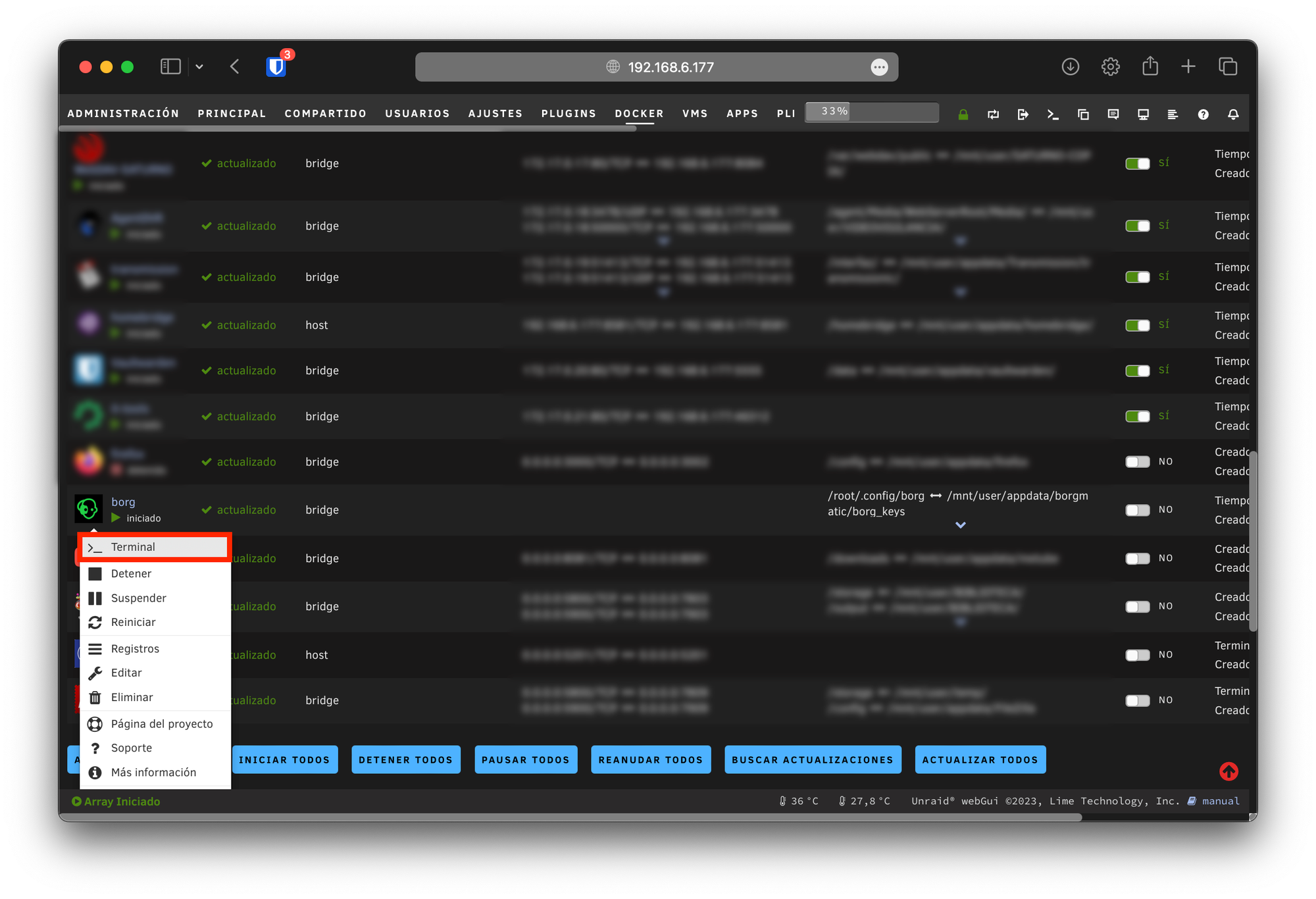Expand port mappings in second container row
Screen dimensions: 1316x899
(663, 241)
